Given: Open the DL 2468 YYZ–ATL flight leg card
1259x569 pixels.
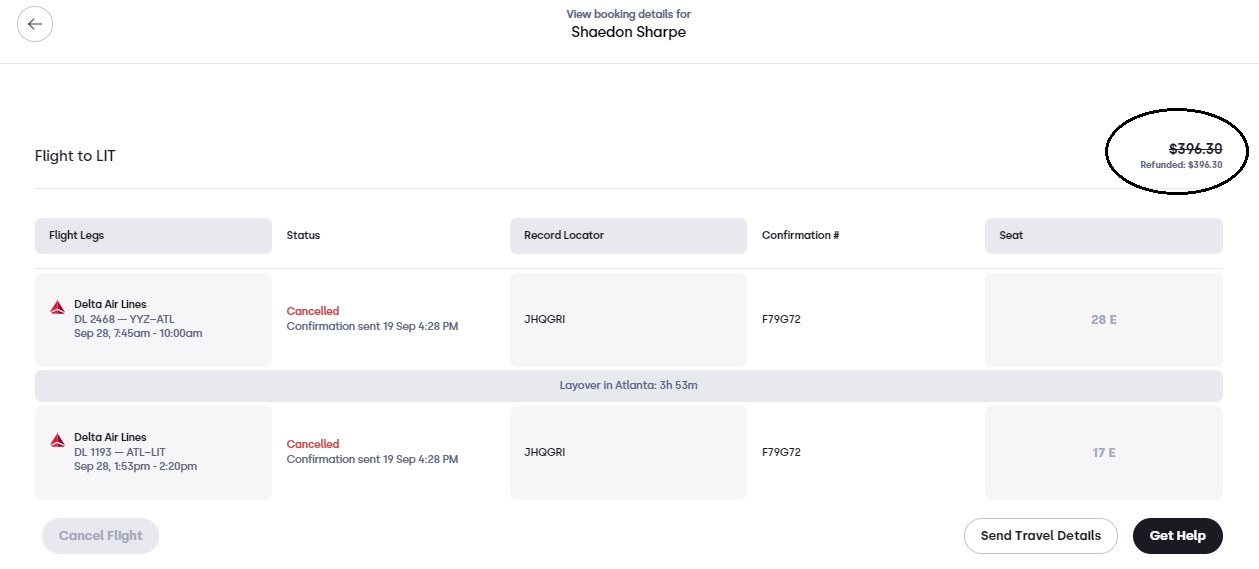Looking at the screenshot, I should [x=153, y=320].
